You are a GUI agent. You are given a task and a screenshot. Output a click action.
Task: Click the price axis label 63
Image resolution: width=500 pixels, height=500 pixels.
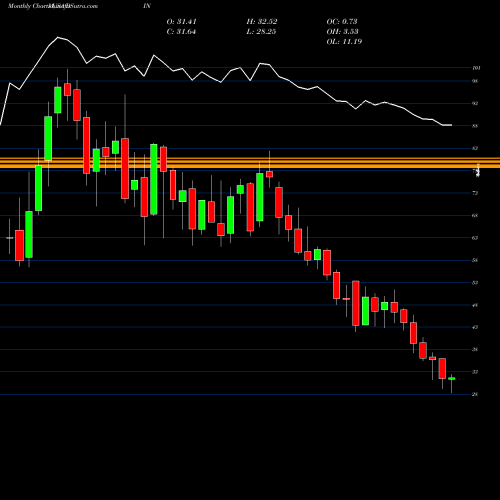click(475, 238)
